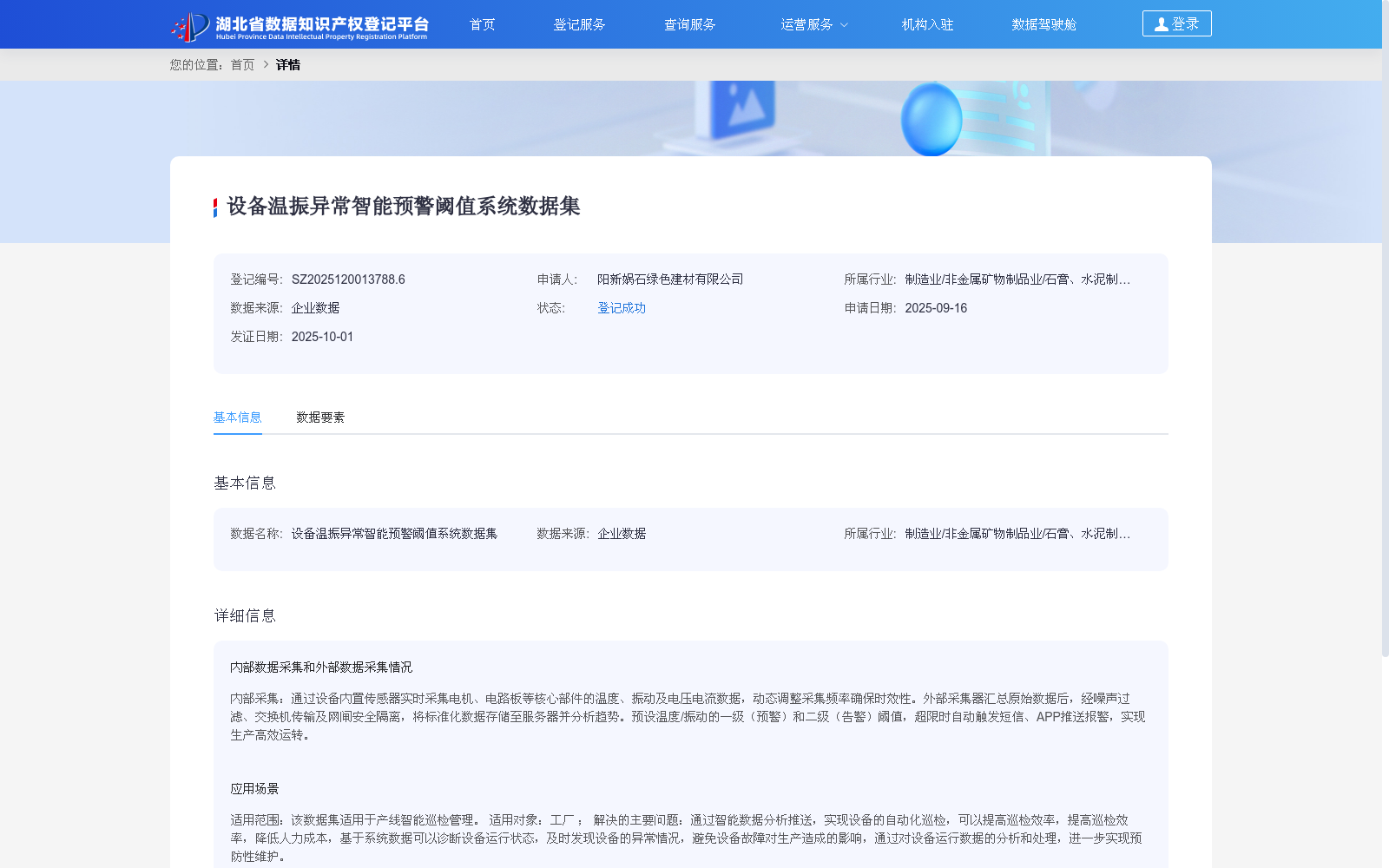Click the breadcrumb separator arrow
This screenshot has width=1389, height=868.
click(266, 65)
